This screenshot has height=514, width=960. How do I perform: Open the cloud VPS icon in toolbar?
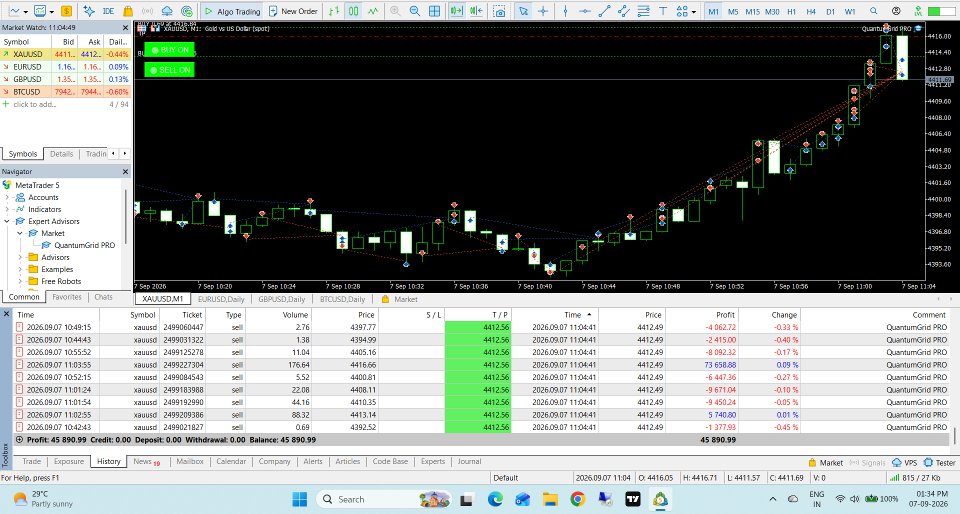(x=167, y=11)
